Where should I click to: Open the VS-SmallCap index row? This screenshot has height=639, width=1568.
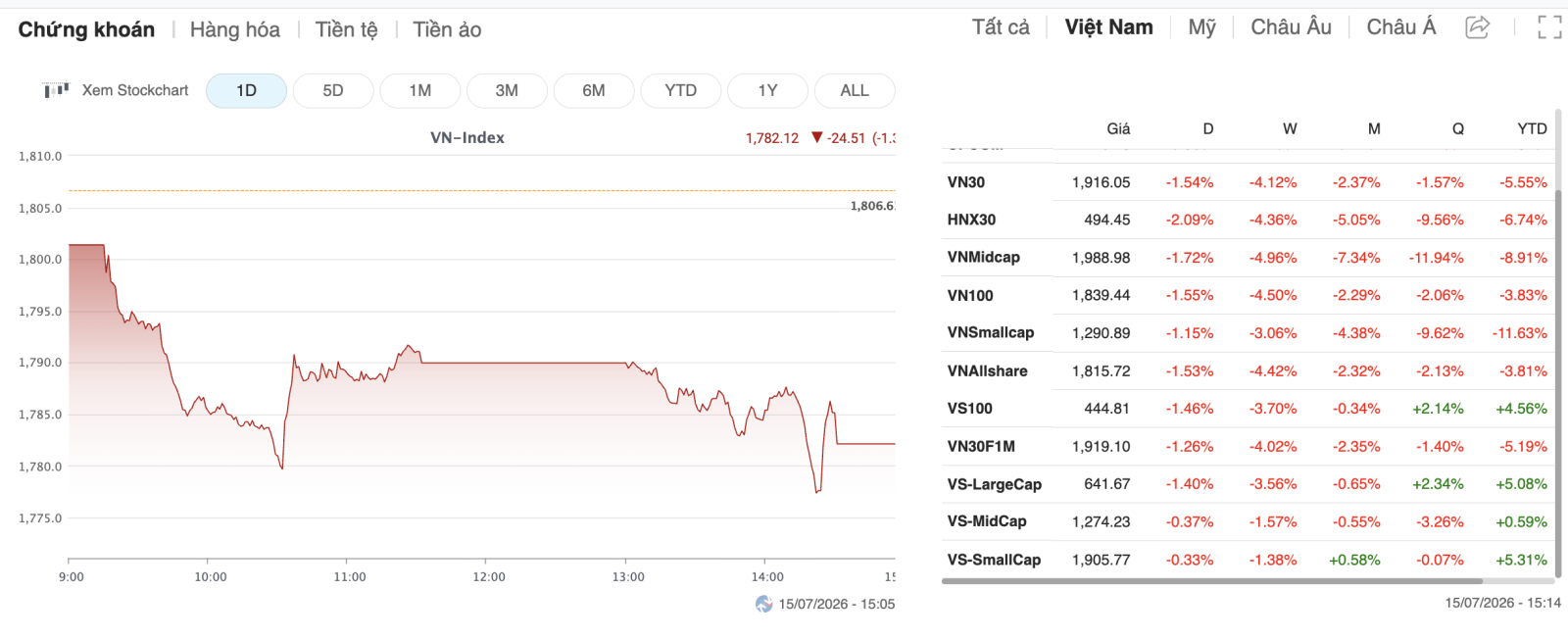click(x=1248, y=560)
